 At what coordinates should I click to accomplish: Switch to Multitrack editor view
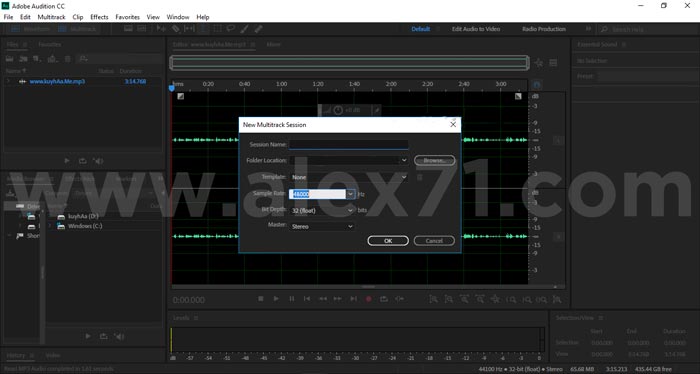(x=77, y=29)
